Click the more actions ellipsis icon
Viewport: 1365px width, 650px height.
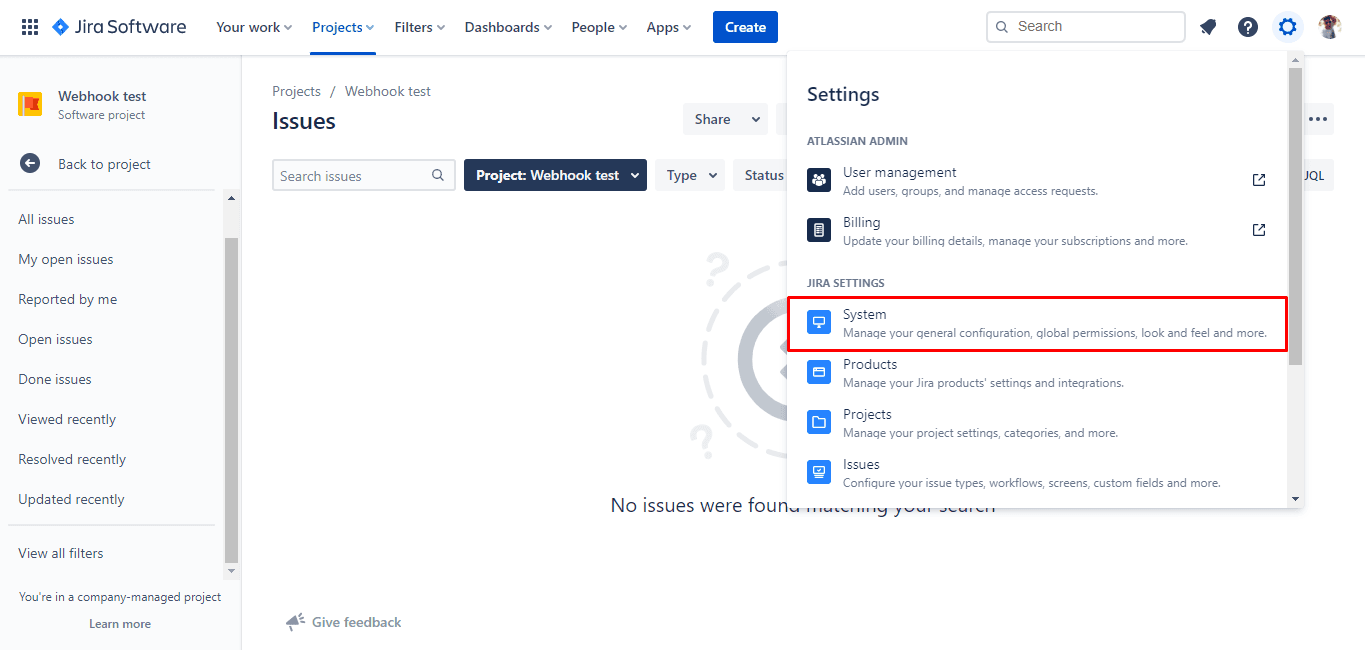click(x=1318, y=119)
